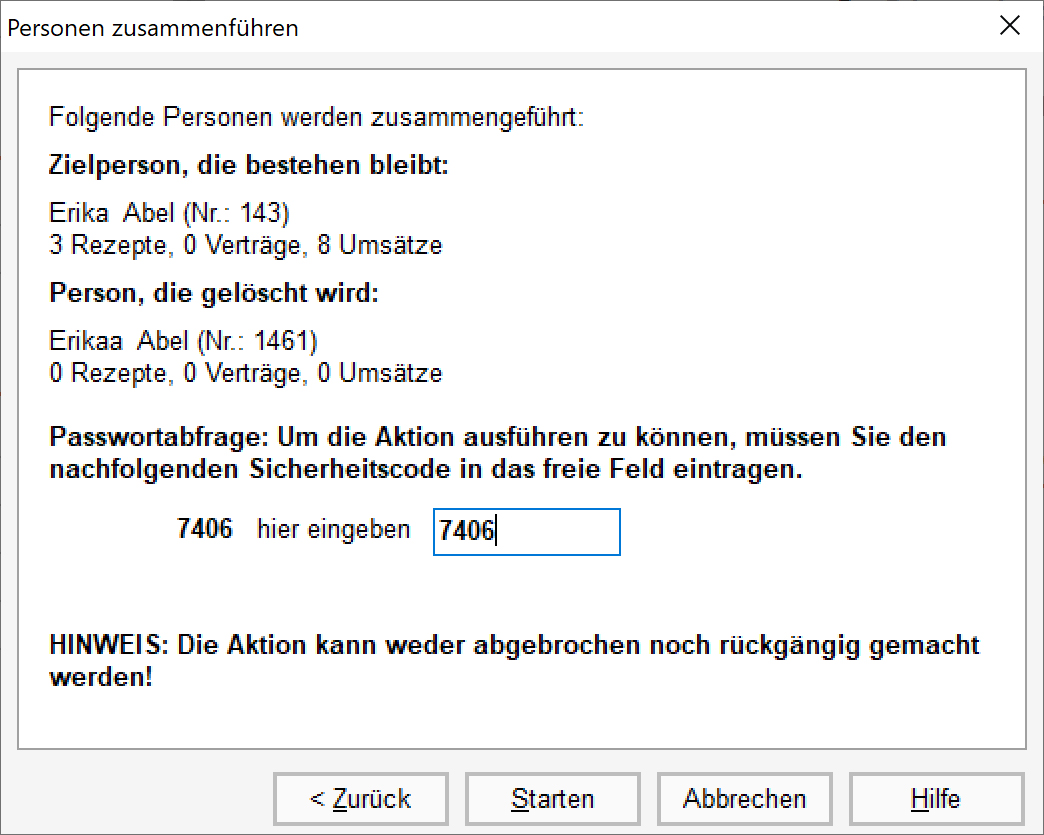This screenshot has height=835, width=1044.
Task: Select the "Erikaa Abel (Nr.: 1461)" line
Action: [x=183, y=342]
